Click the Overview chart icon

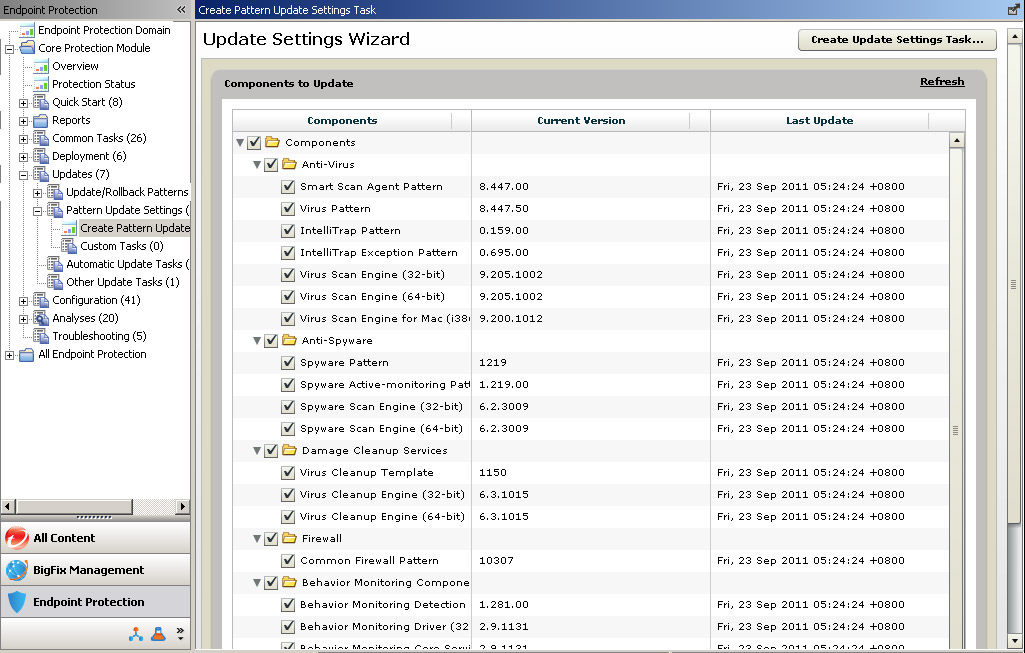(x=41, y=66)
